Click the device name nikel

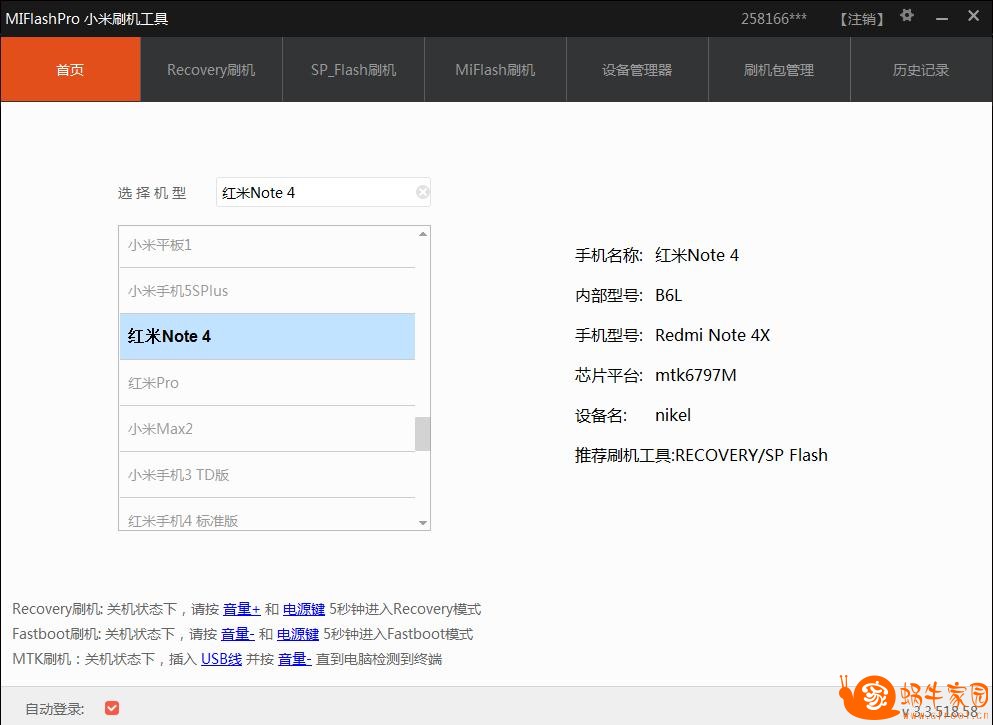coord(673,415)
